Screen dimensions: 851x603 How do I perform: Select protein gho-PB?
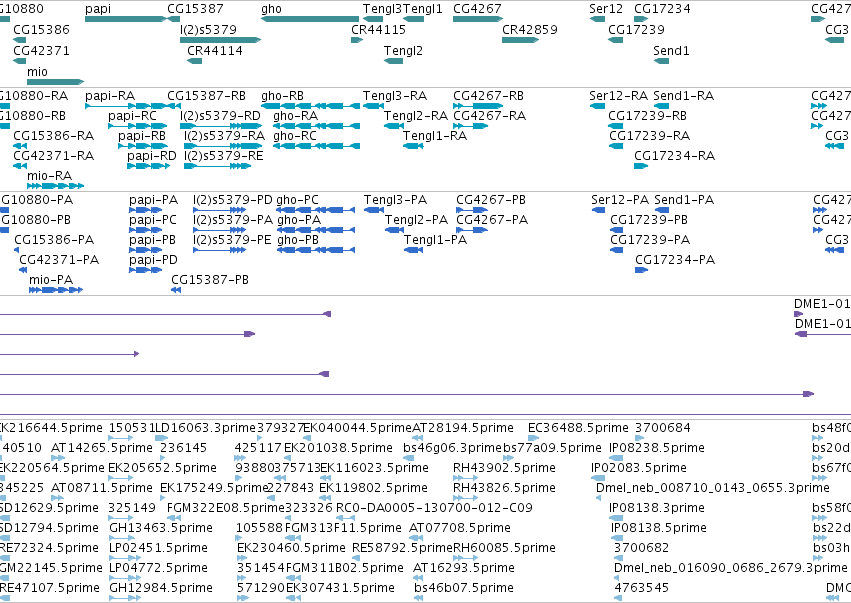(x=315, y=250)
